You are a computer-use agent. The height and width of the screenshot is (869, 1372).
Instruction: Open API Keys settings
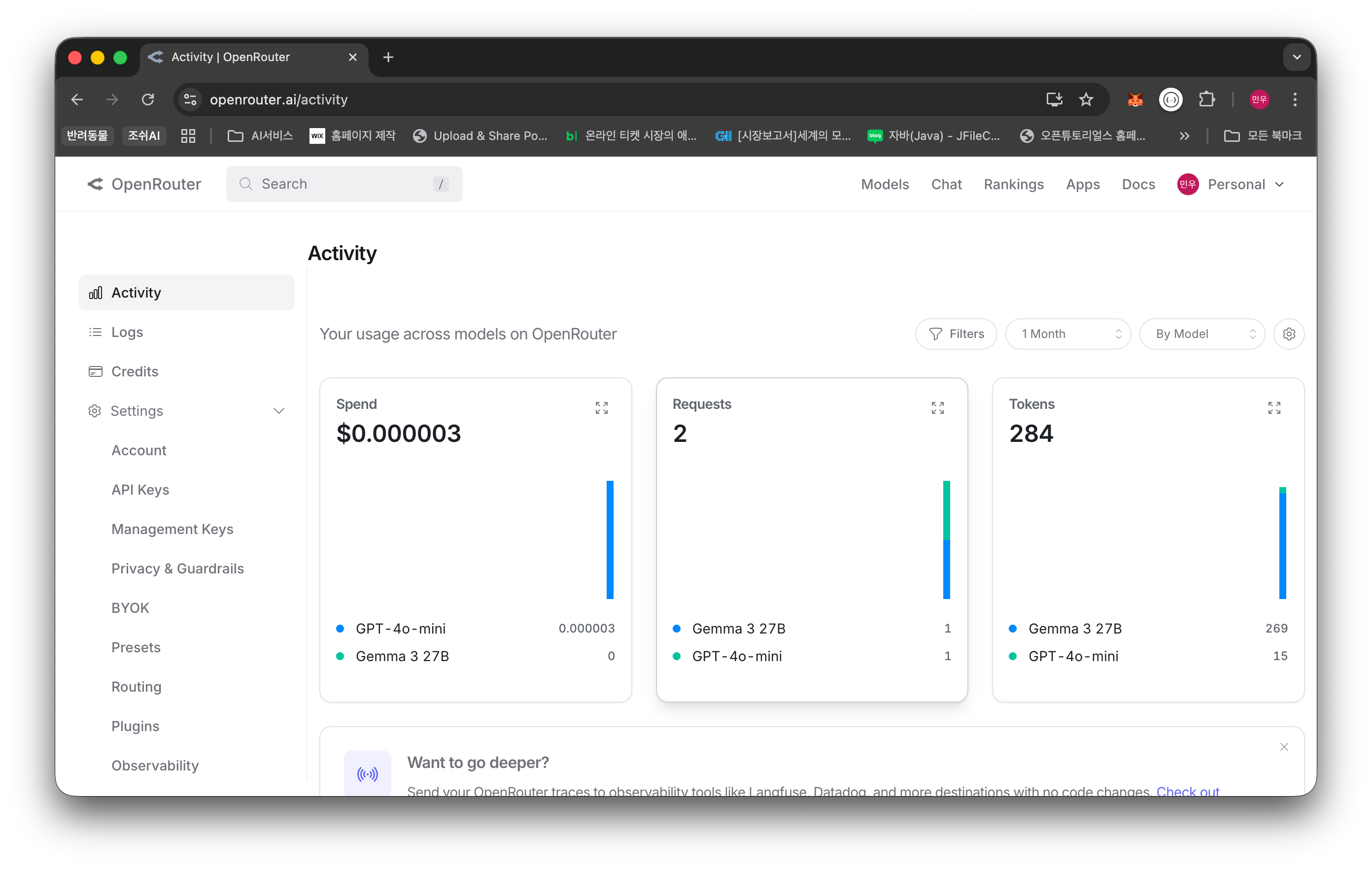(x=140, y=489)
